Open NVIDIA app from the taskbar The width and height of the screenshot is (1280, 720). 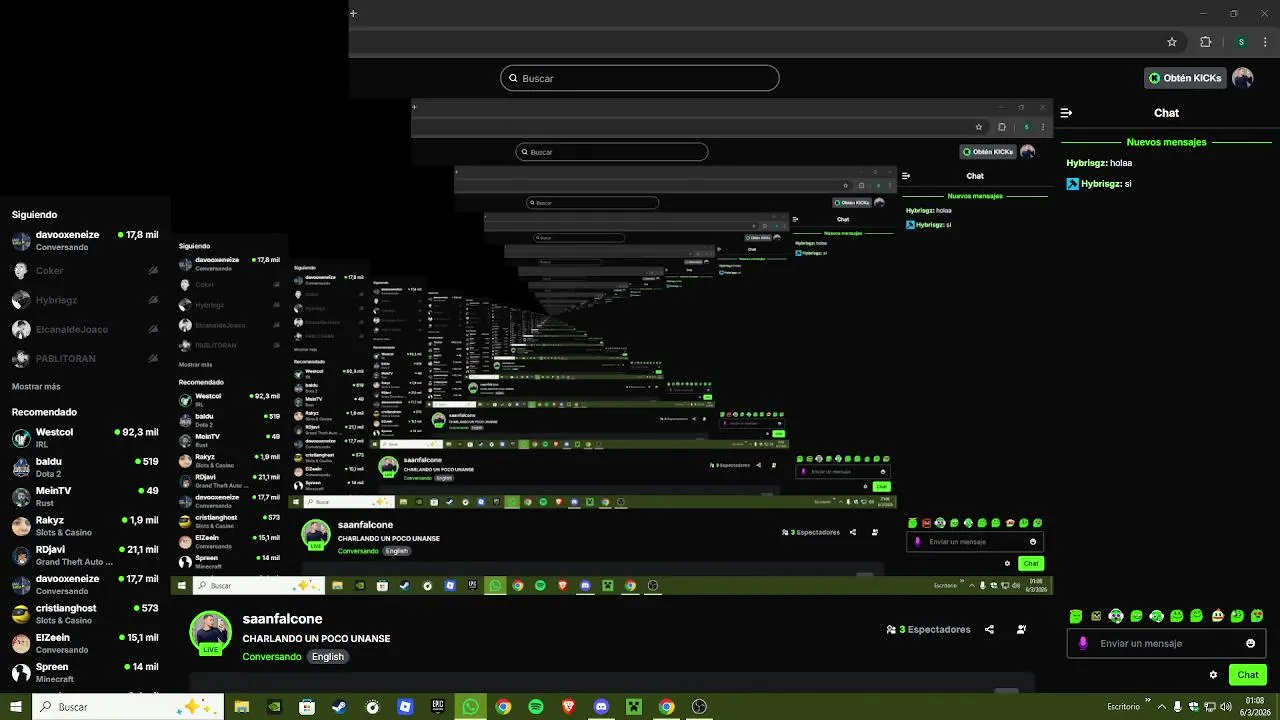(x=274, y=707)
